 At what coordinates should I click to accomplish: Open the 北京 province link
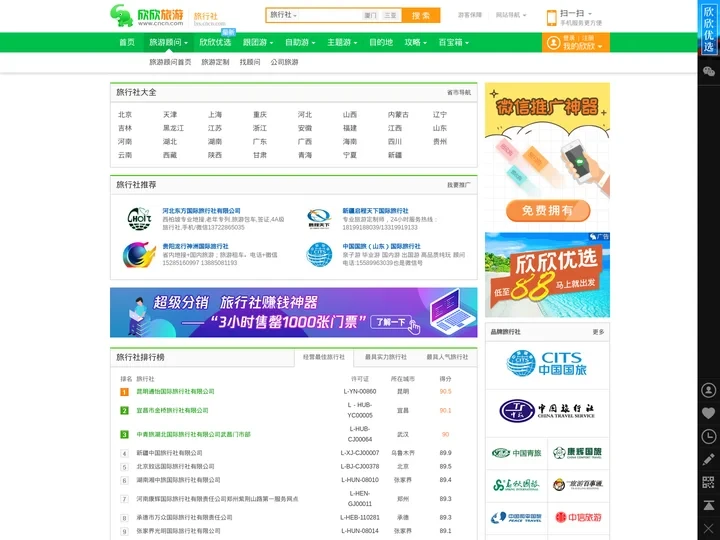pos(125,114)
